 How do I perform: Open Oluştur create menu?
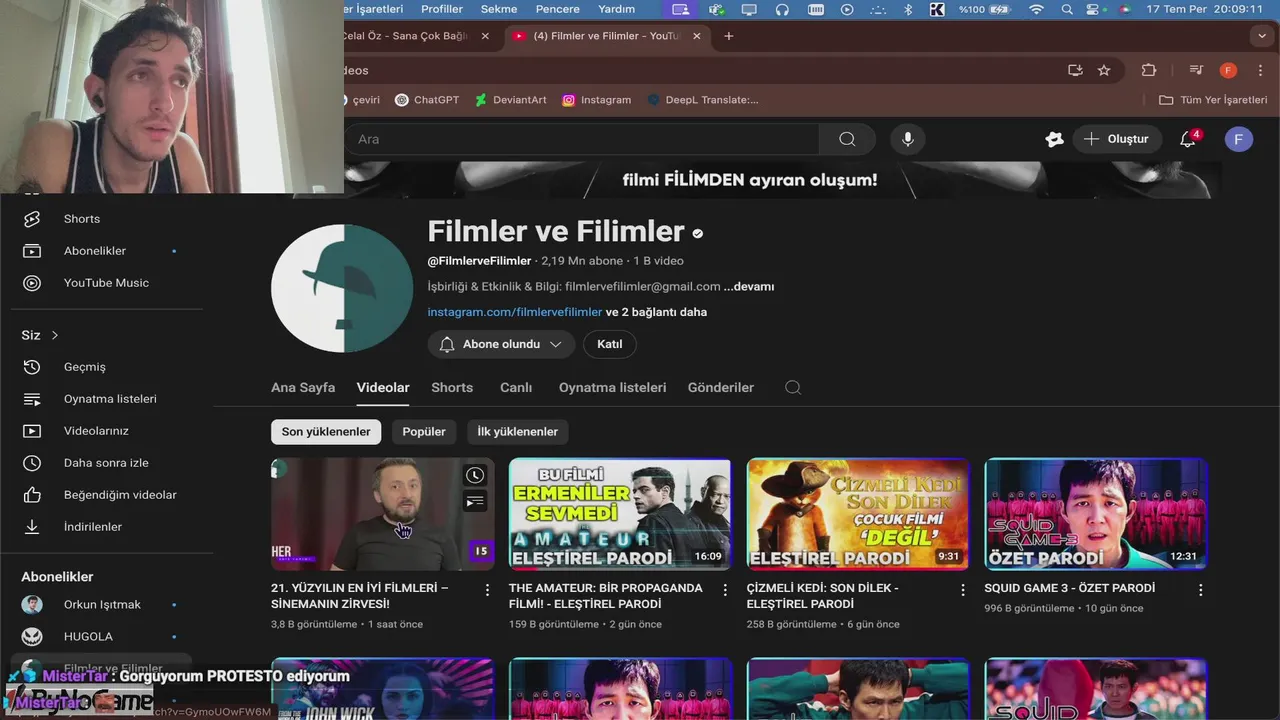point(1117,139)
